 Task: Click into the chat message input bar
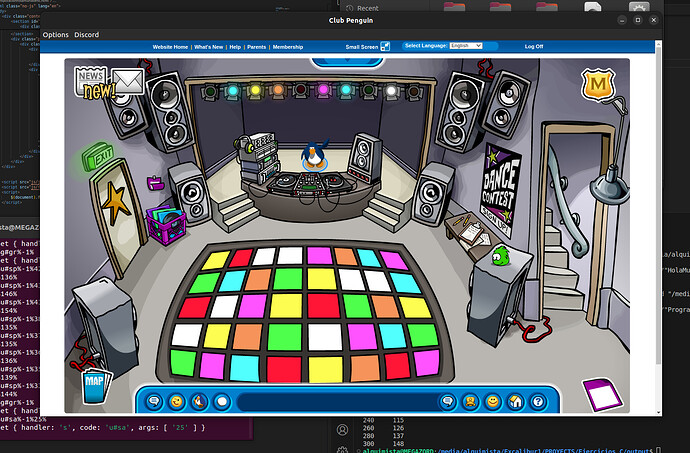coord(337,402)
